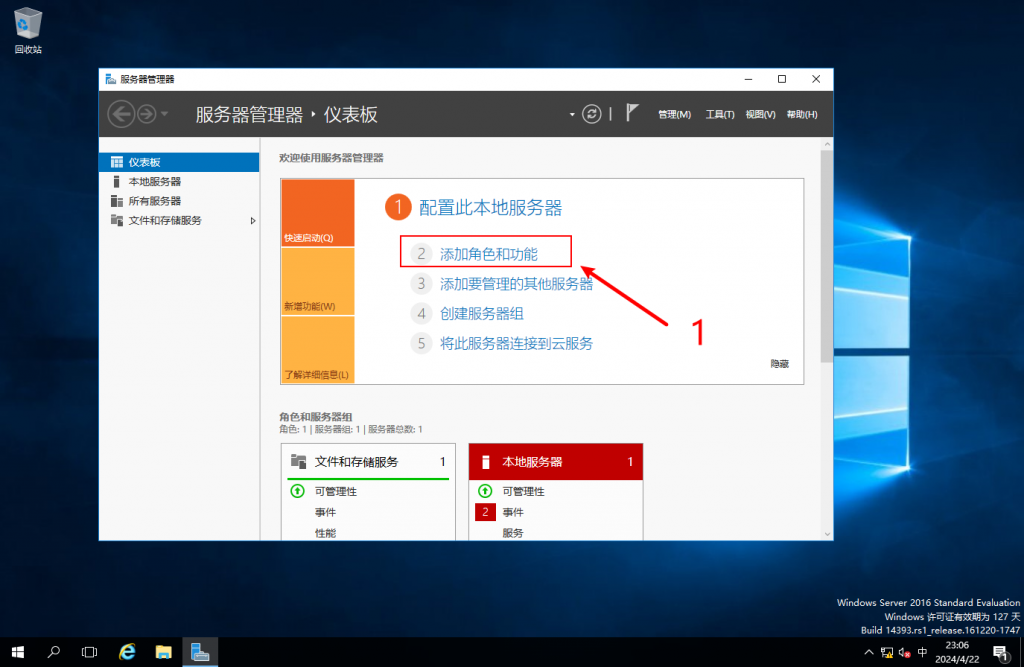This screenshot has height=667, width=1024.
Task: Expand 文件和存储服务 submenu arrow in sidebar
Action: click(x=252, y=220)
